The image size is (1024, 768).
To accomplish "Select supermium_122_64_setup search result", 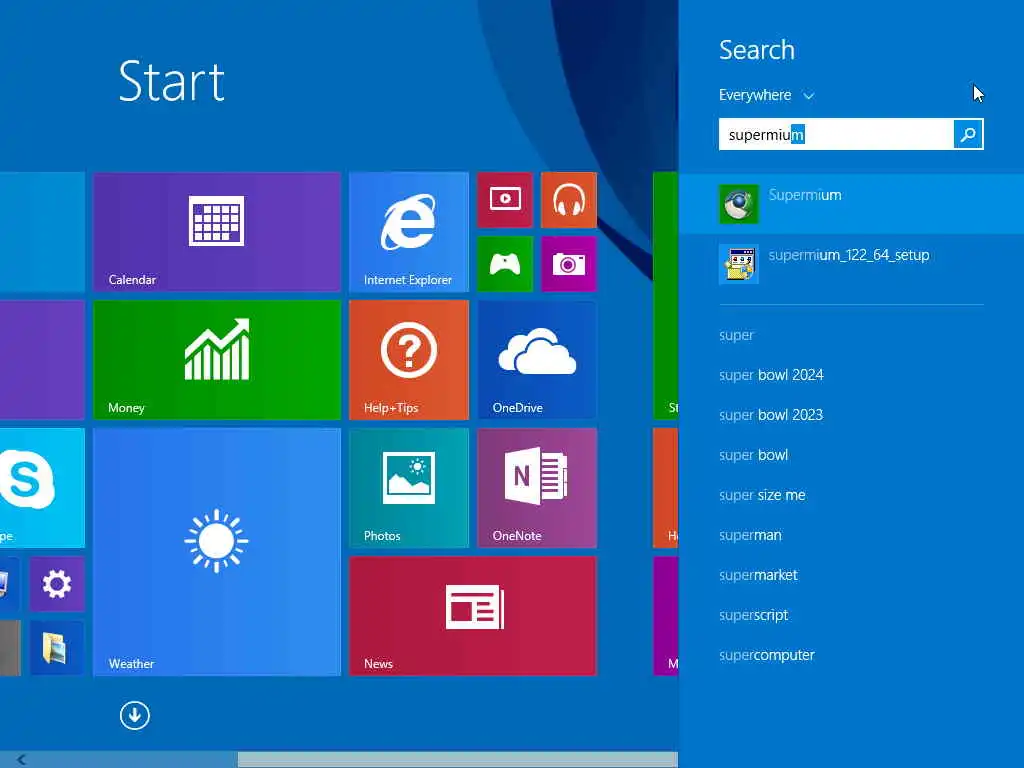I will (x=852, y=264).
